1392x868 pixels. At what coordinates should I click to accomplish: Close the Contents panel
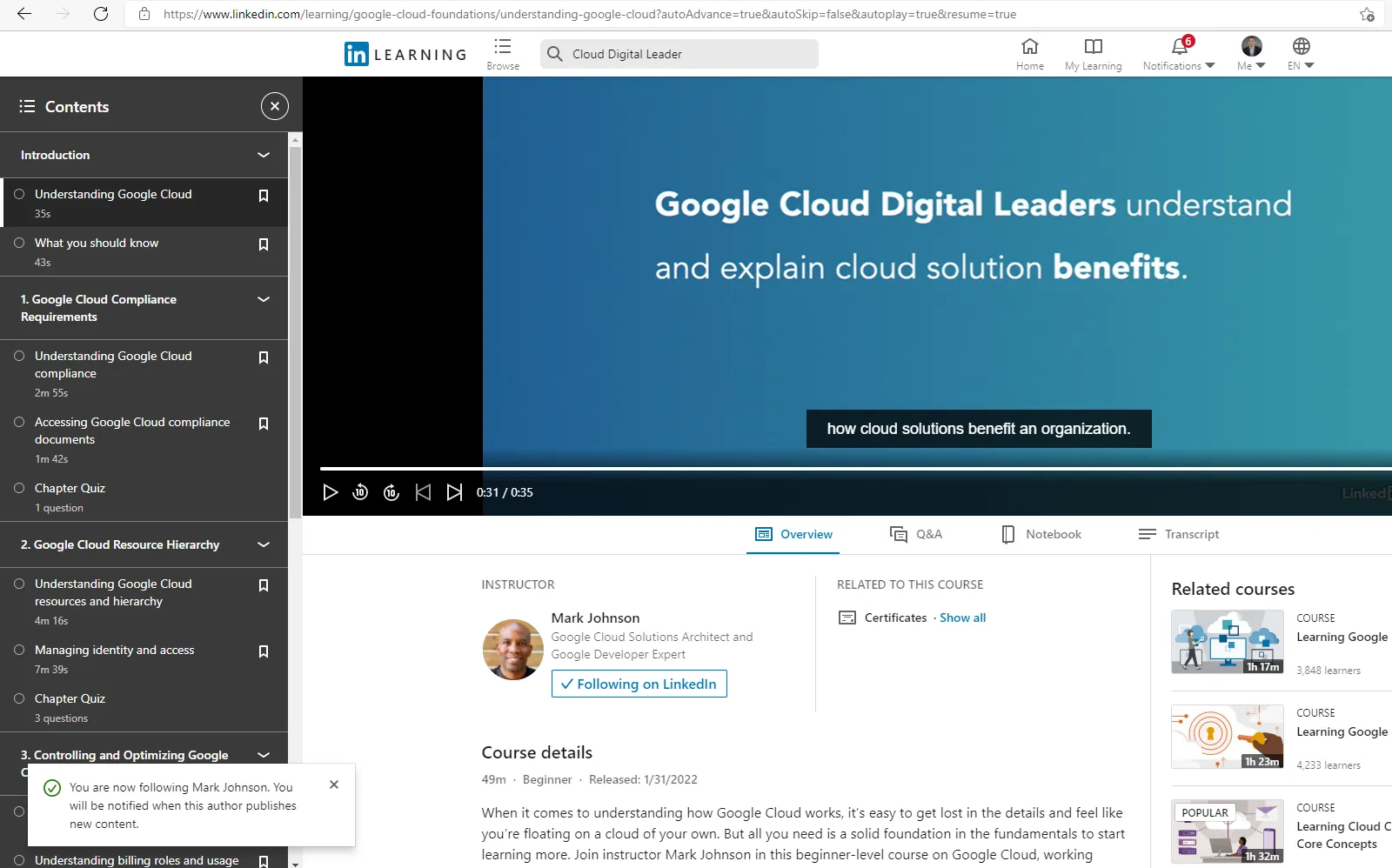[x=275, y=106]
